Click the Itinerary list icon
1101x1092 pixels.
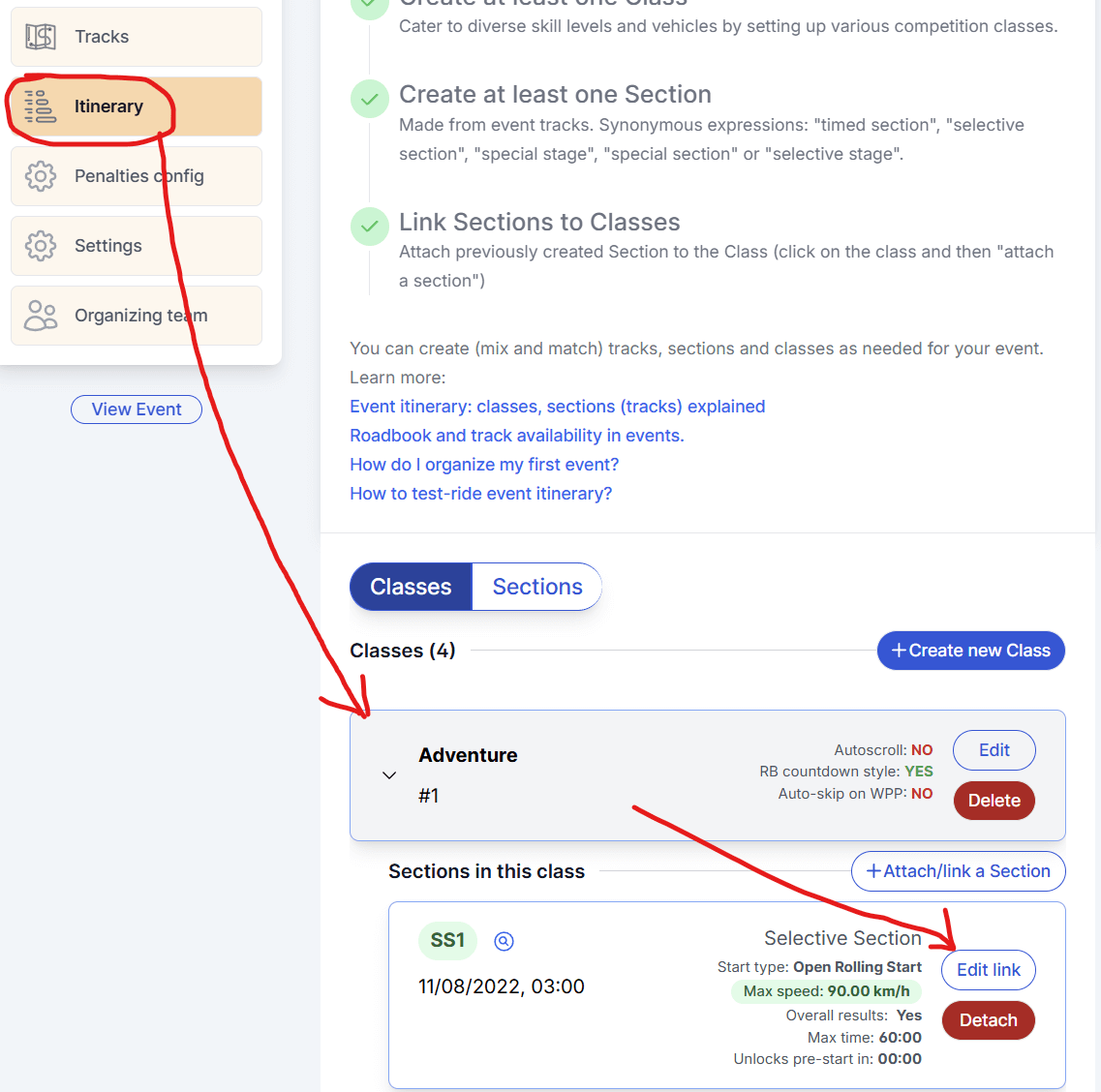[41, 106]
